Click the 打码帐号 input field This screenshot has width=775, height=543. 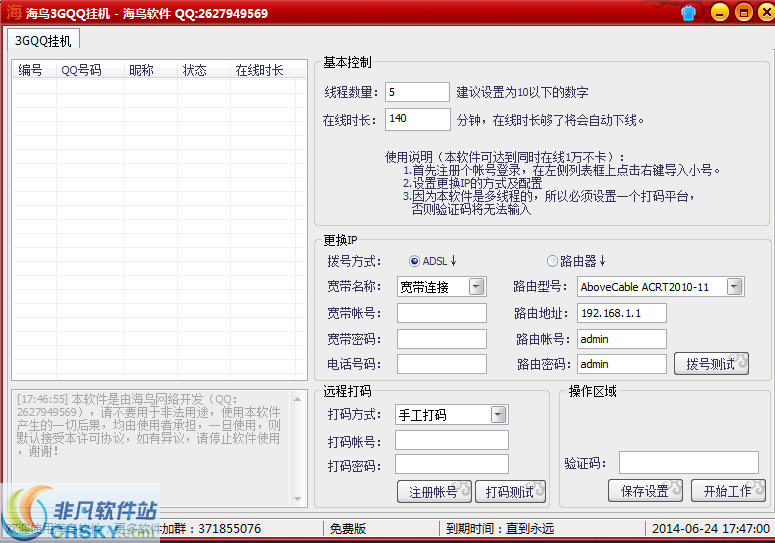[x=452, y=440]
